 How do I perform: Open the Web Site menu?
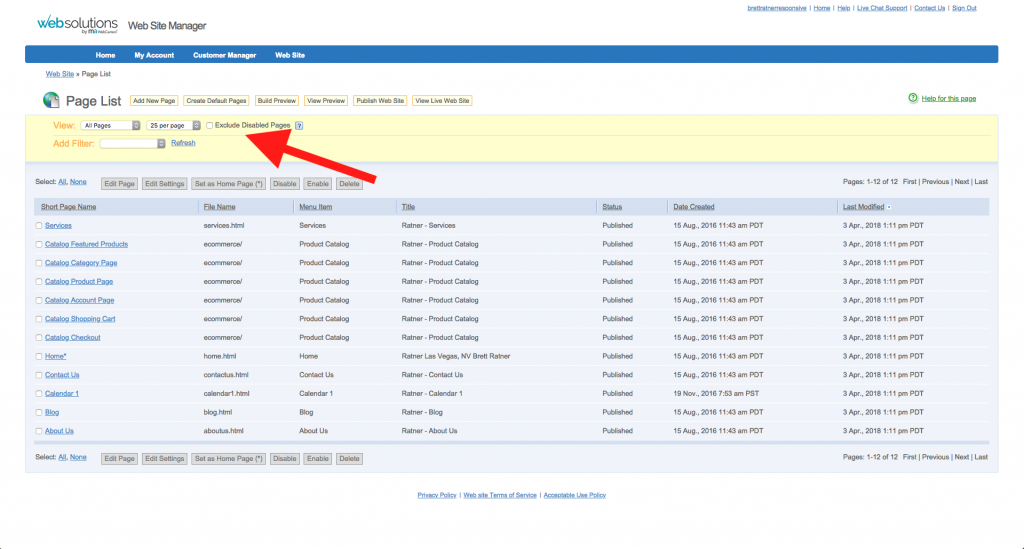pyautogui.click(x=290, y=55)
